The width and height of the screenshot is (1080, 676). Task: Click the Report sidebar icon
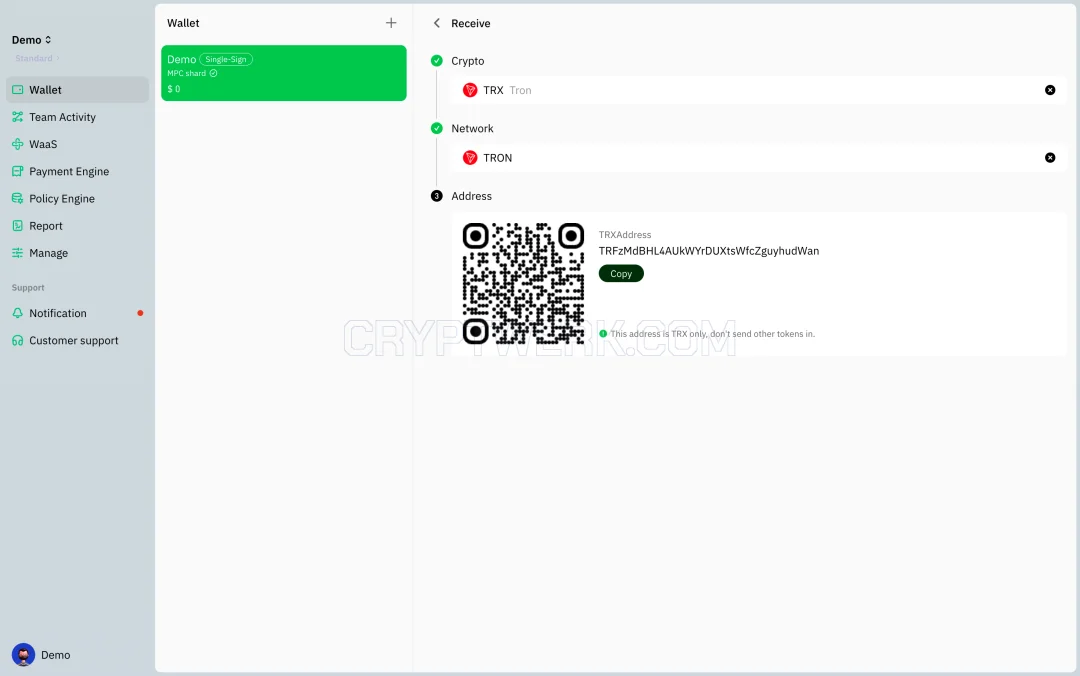click(x=18, y=225)
